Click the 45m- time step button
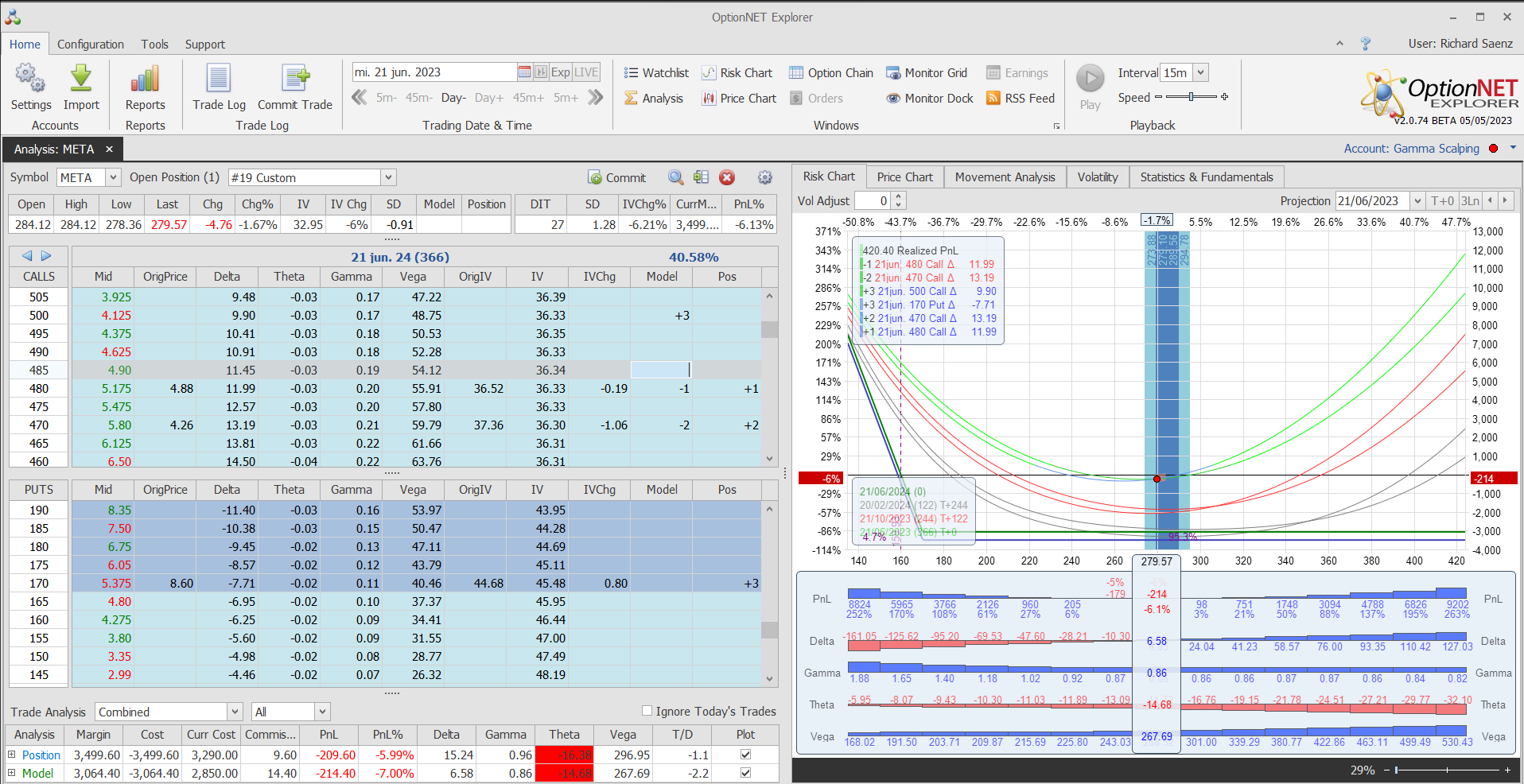1524x784 pixels. (x=418, y=98)
